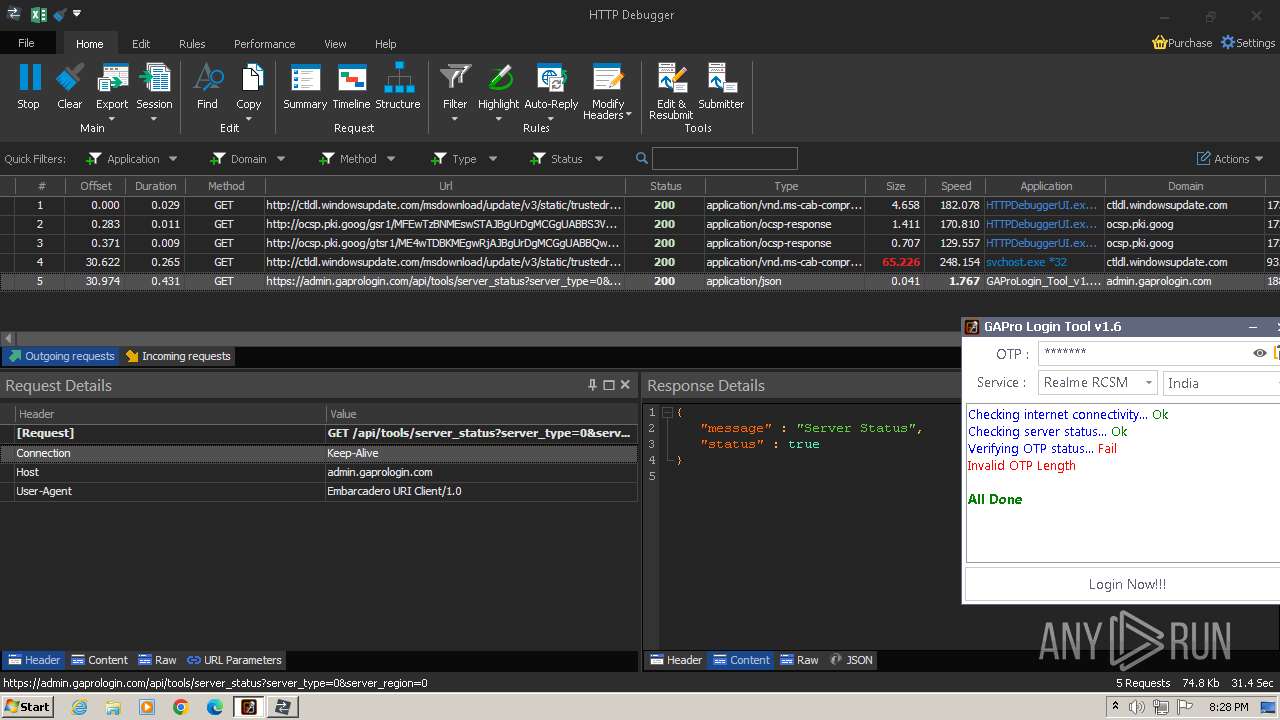Switch to the View ribbon tab
The height and width of the screenshot is (720, 1280).
[x=335, y=44]
